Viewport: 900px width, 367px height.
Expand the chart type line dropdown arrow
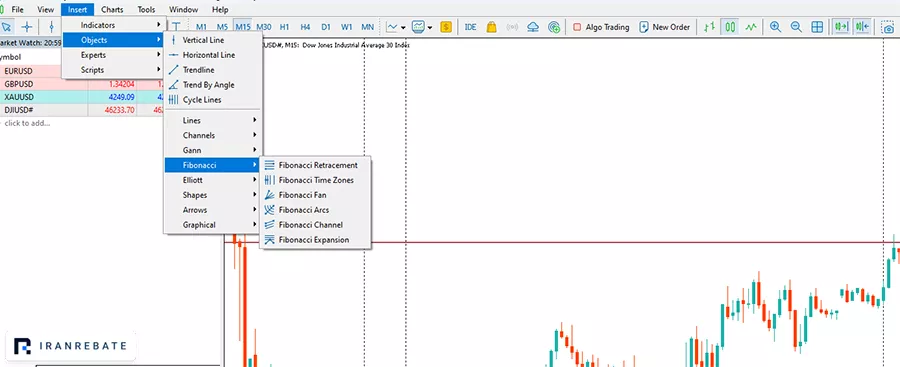pyautogui.click(x=404, y=28)
